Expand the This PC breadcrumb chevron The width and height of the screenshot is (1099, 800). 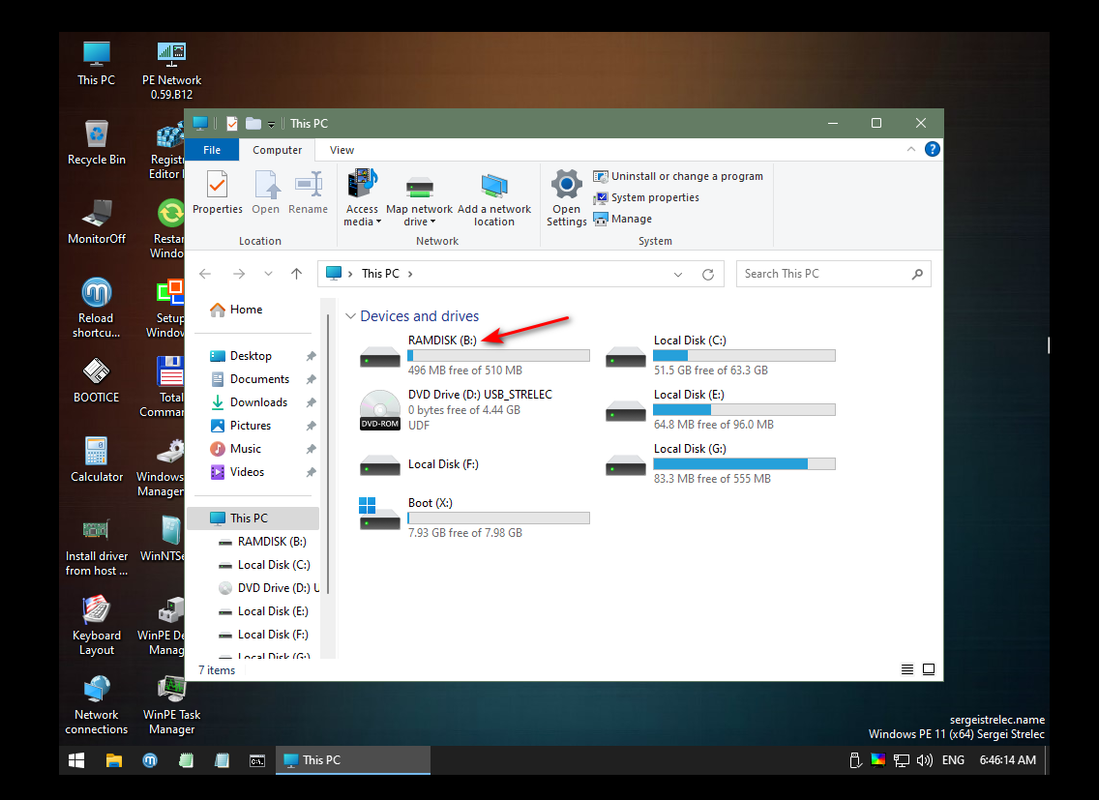pos(410,274)
